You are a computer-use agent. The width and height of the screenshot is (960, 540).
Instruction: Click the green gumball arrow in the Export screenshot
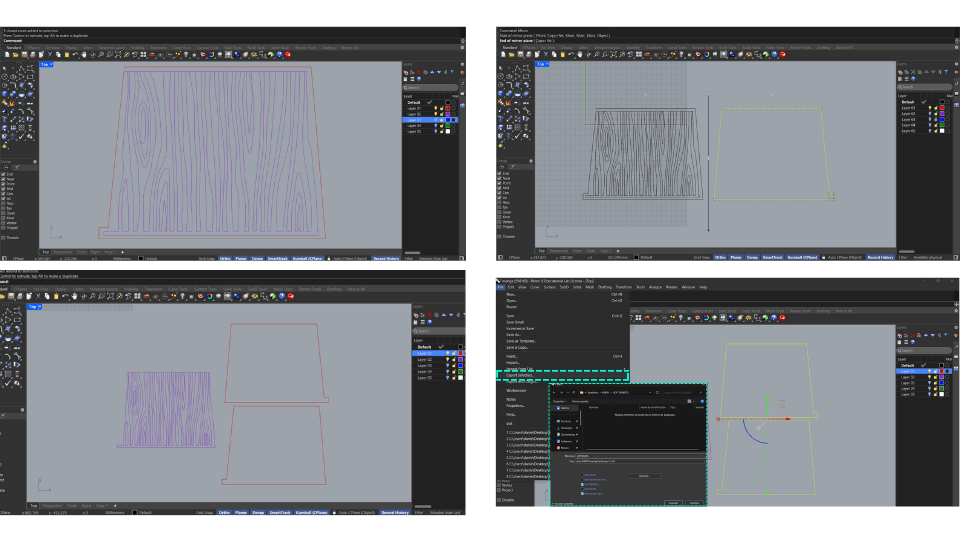coord(767,400)
